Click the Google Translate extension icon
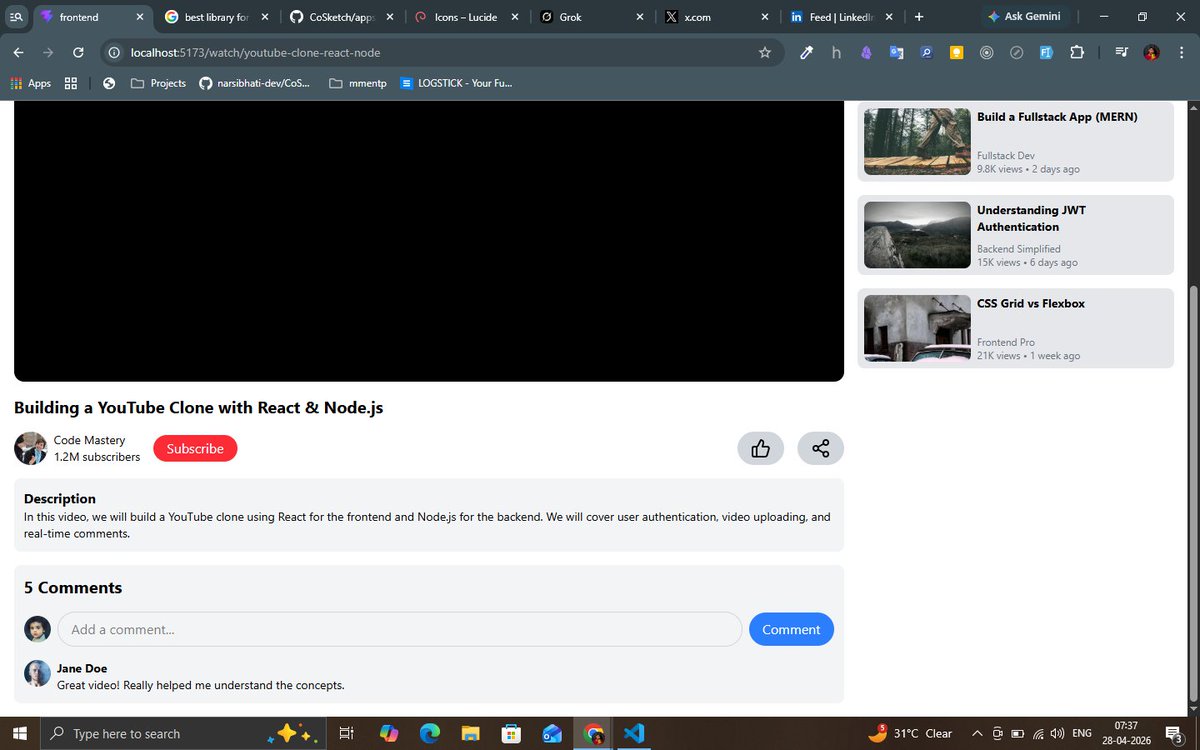The height and width of the screenshot is (750, 1200). point(897,53)
